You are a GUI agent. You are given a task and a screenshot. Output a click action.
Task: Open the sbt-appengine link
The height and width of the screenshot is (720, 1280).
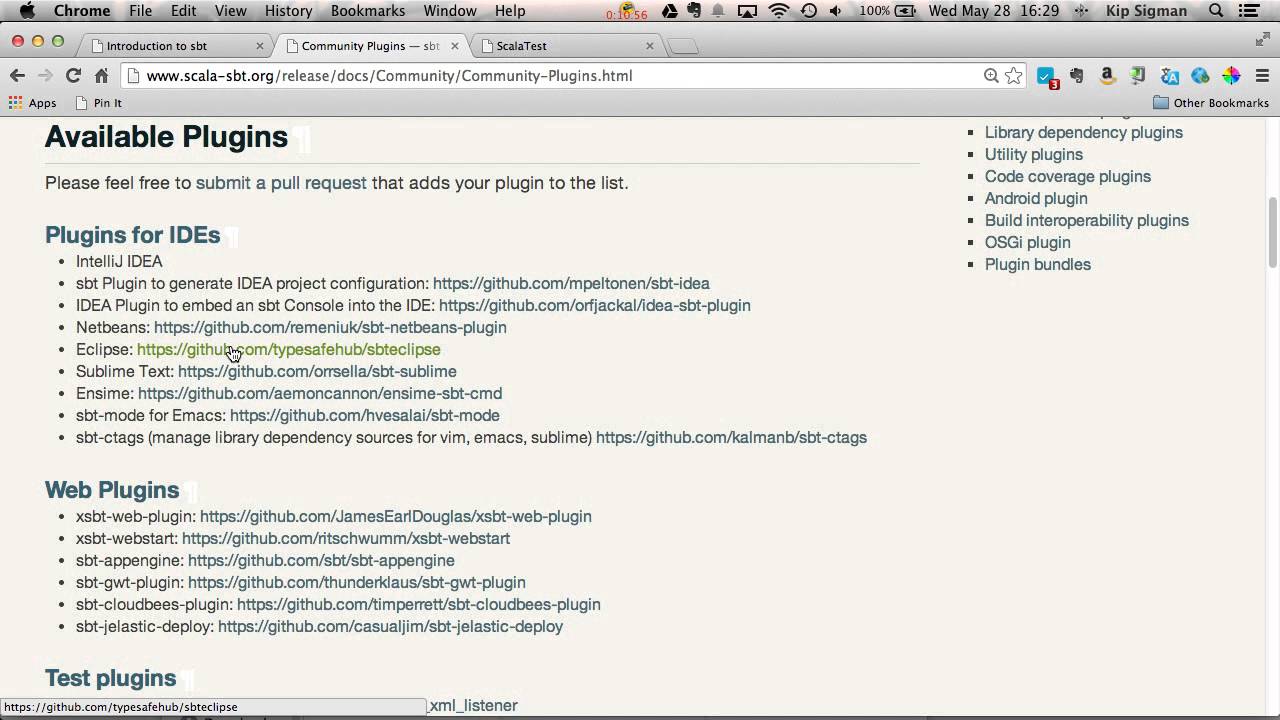(321, 561)
